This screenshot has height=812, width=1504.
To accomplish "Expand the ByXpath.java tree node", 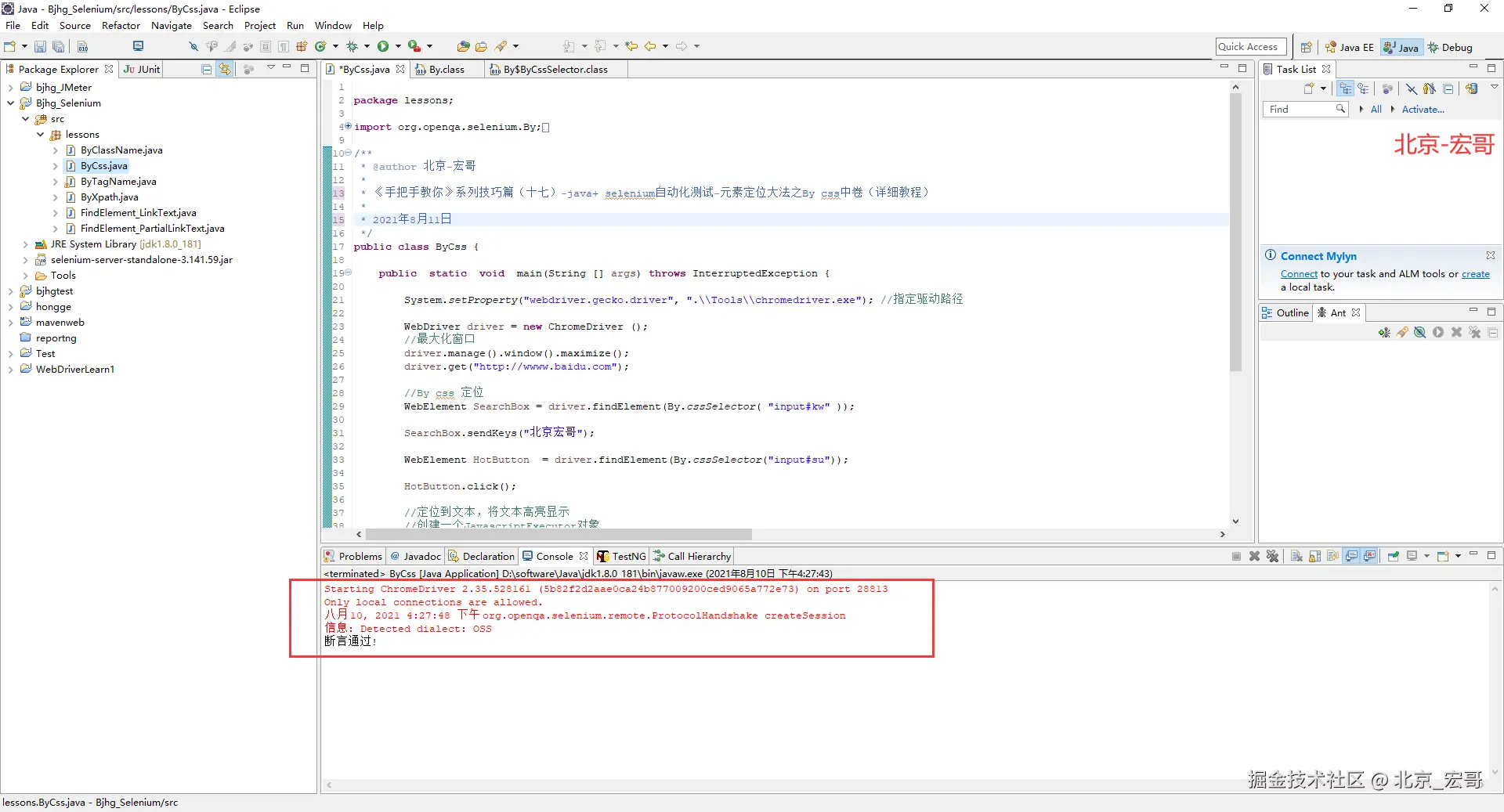I will [x=55, y=197].
